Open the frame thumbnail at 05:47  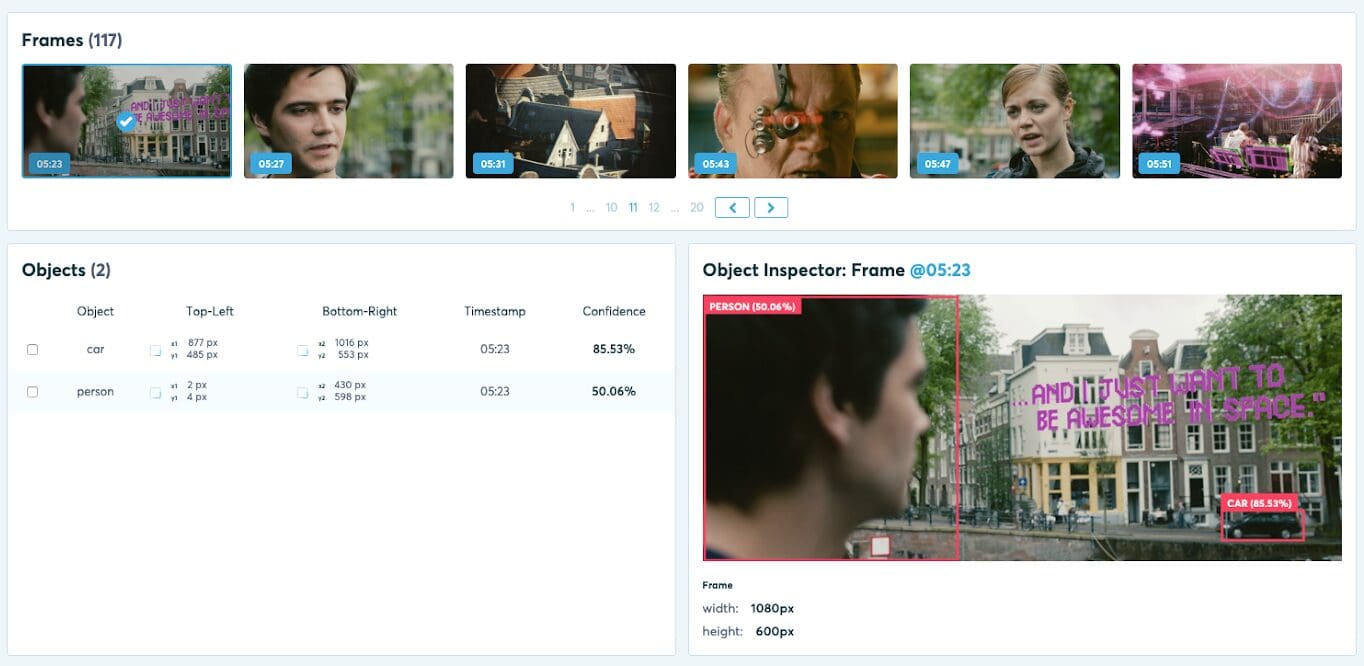pos(1015,121)
